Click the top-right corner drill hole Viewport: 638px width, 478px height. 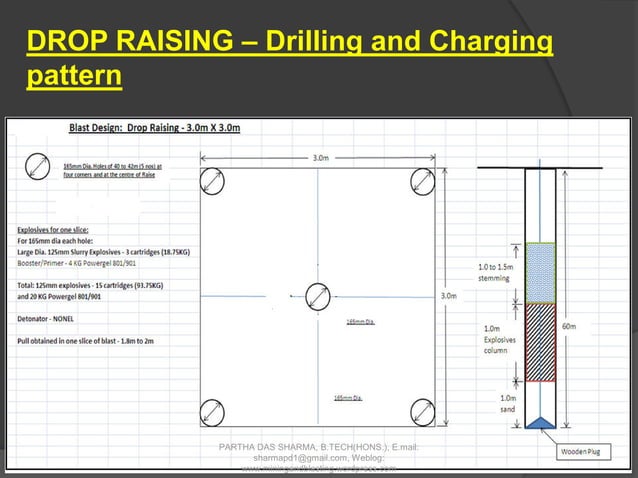coord(423,182)
